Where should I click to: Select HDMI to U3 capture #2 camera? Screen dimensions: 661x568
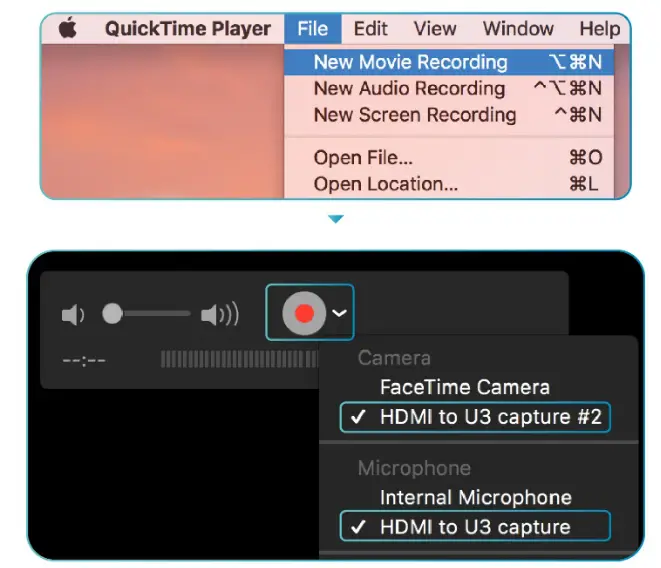[x=475, y=417]
